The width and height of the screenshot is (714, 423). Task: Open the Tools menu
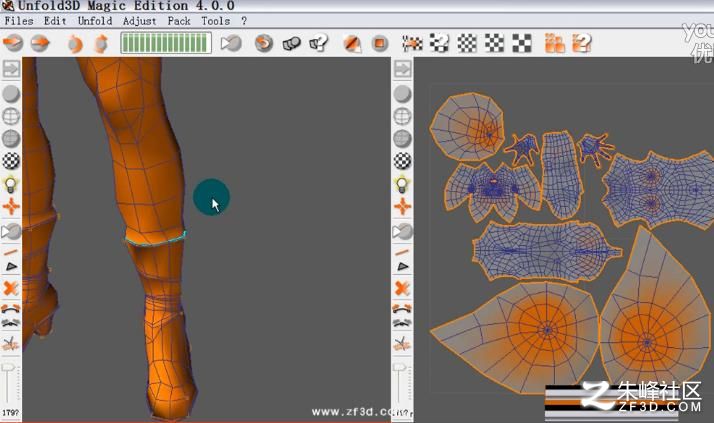click(x=215, y=21)
